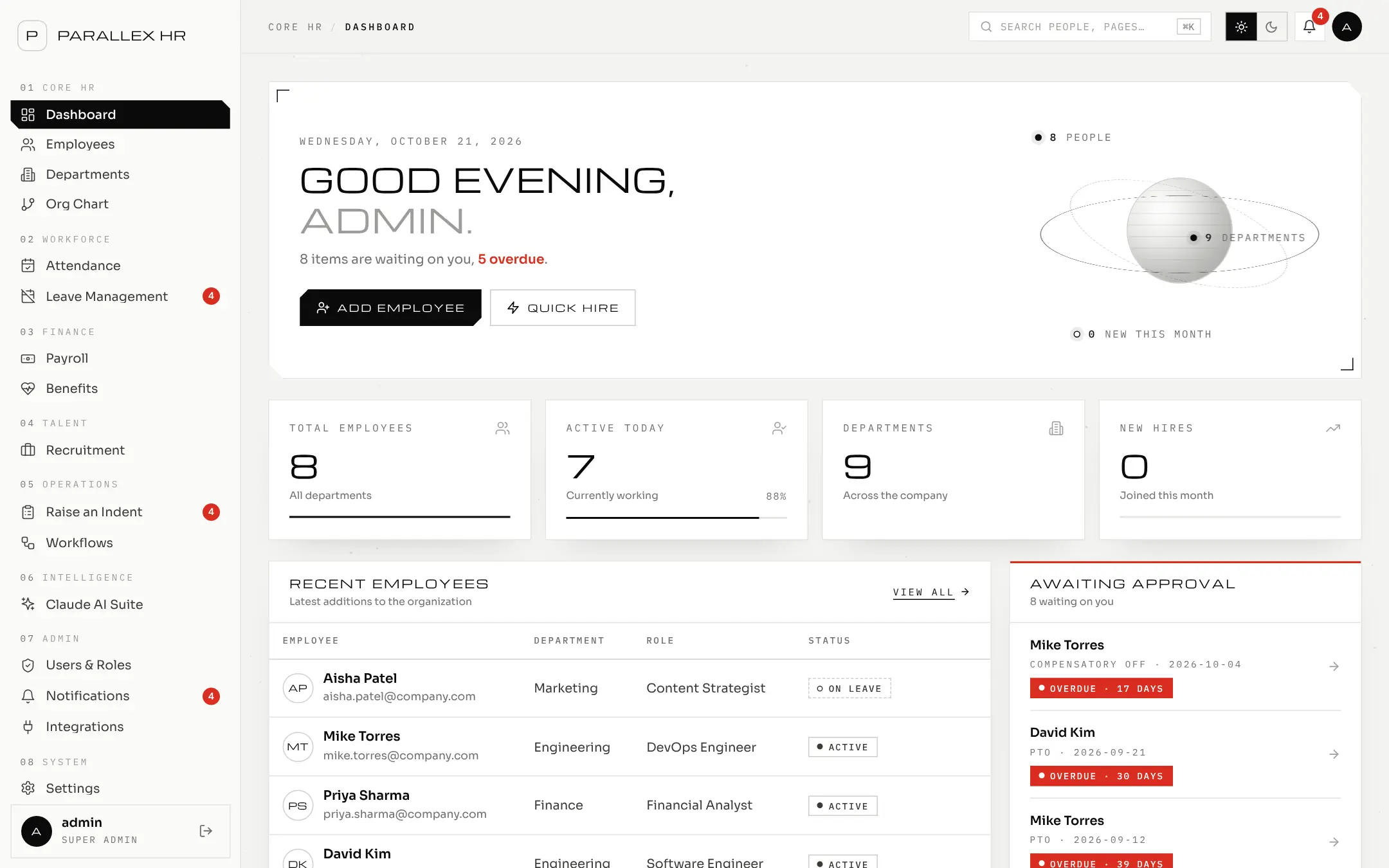
Task: Click the search people, pages field
Action: coord(1090,27)
